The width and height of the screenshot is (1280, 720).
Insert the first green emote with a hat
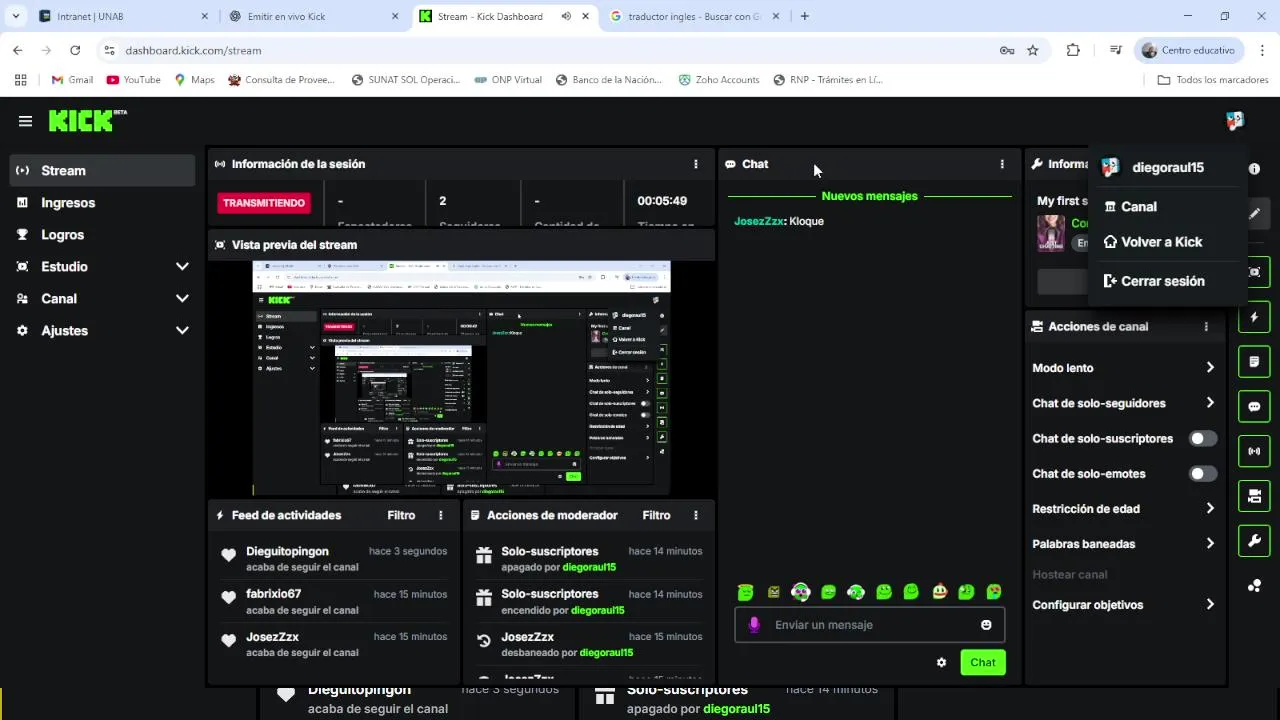(x=746, y=592)
